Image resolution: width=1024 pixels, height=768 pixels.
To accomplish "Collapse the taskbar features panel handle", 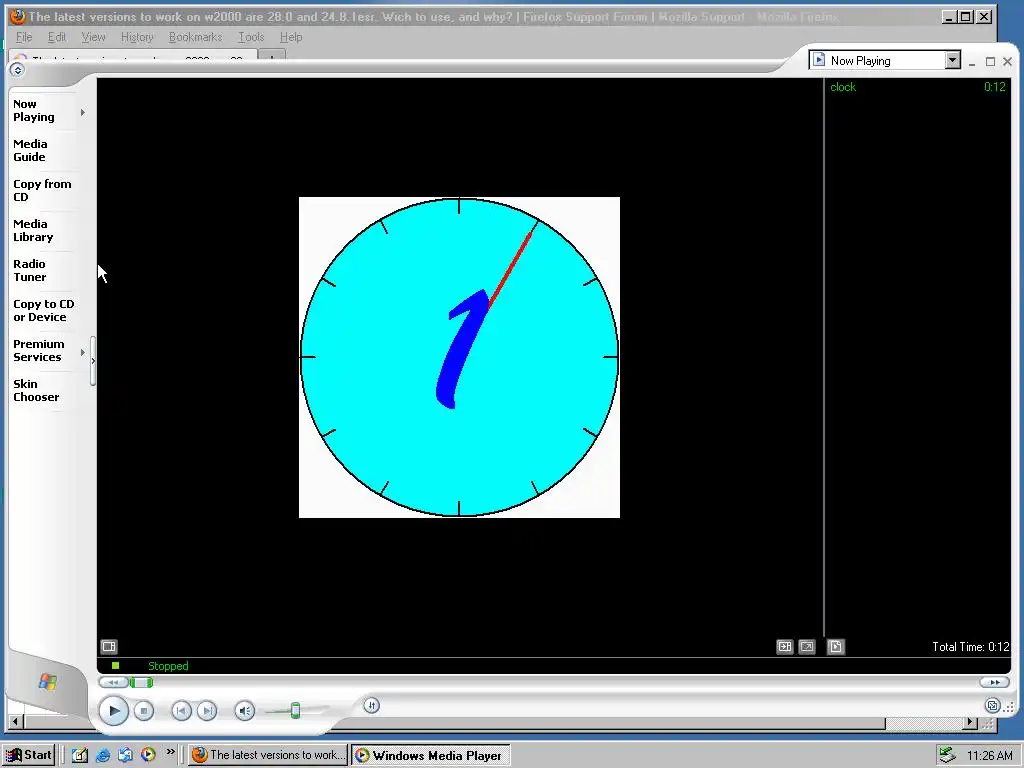I will point(93,360).
